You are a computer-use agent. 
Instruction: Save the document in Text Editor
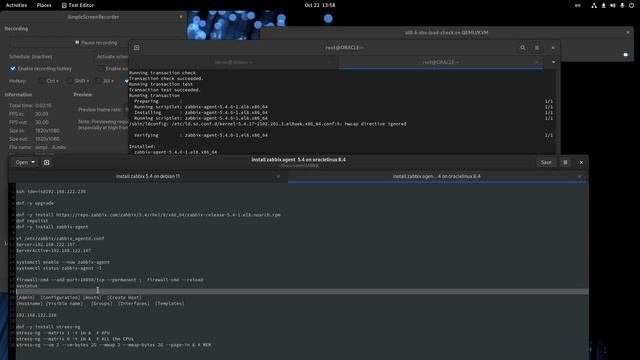pos(546,162)
